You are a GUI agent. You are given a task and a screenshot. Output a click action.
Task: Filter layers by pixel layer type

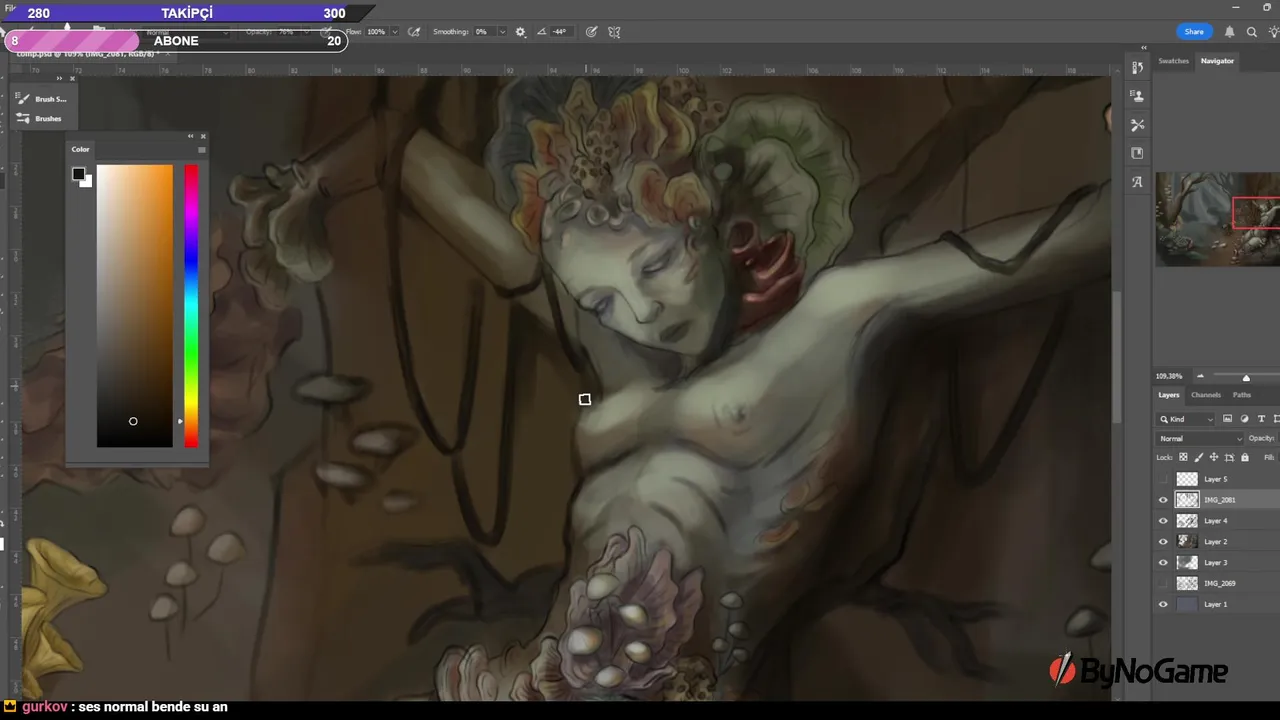pyautogui.click(x=1227, y=419)
